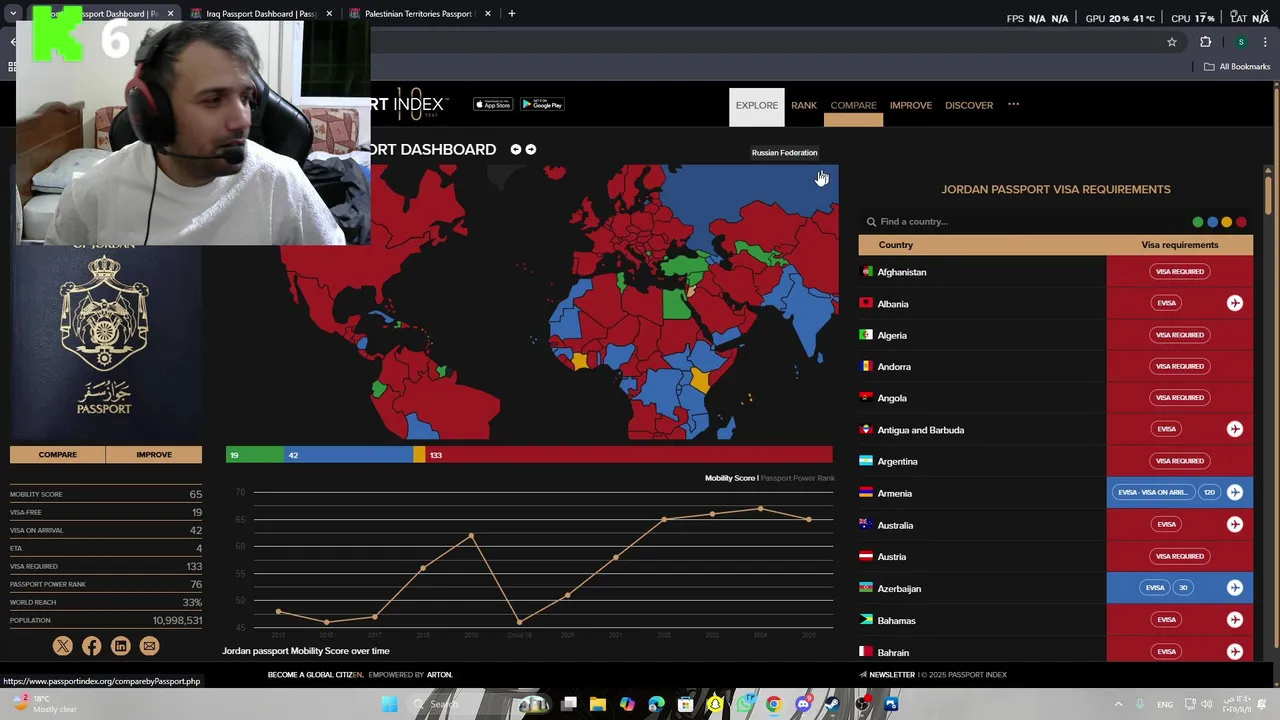The height and width of the screenshot is (720, 1280).
Task: Close the Iraq Passport Dashboard tab
Action: click(x=329, y=14)
